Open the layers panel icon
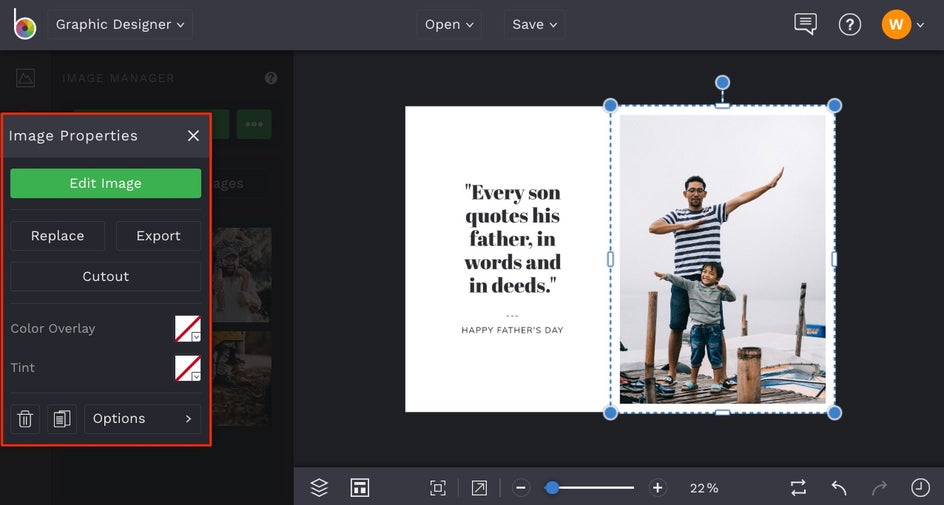 coord(319,488)
